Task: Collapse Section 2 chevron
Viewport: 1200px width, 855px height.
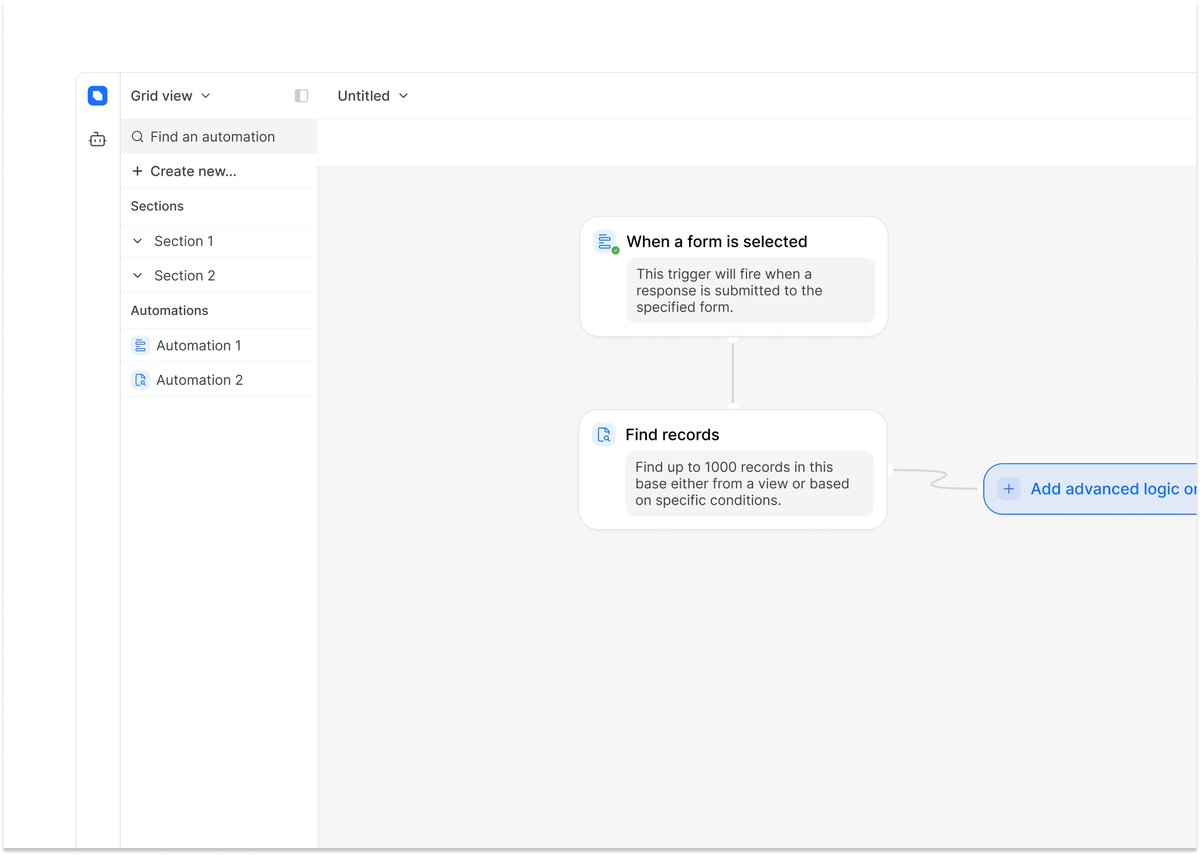Action: click(x=138, y=276)
